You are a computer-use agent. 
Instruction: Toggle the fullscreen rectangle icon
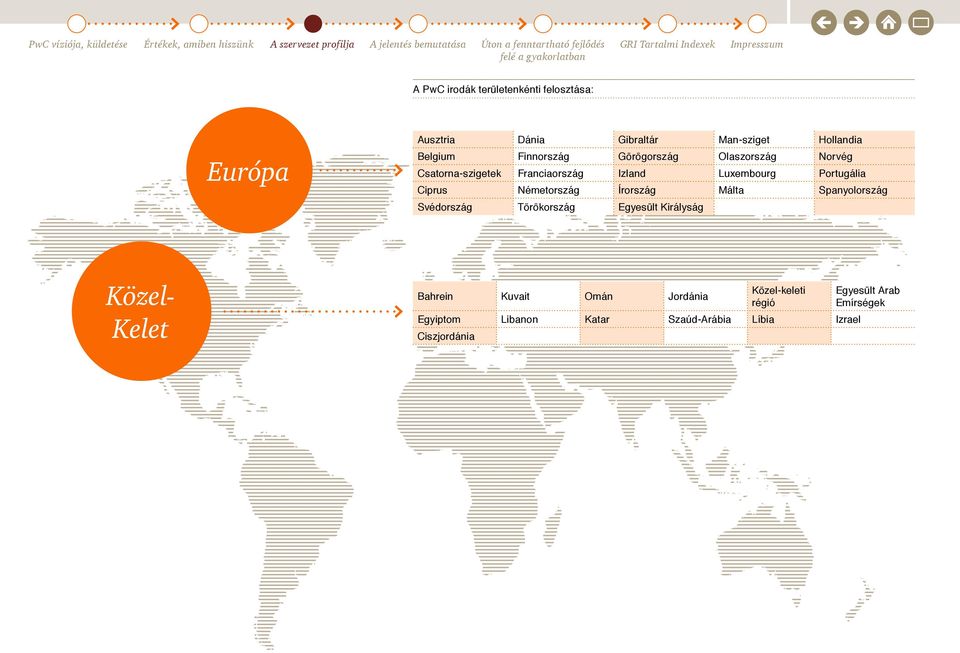tap(921, 23)
